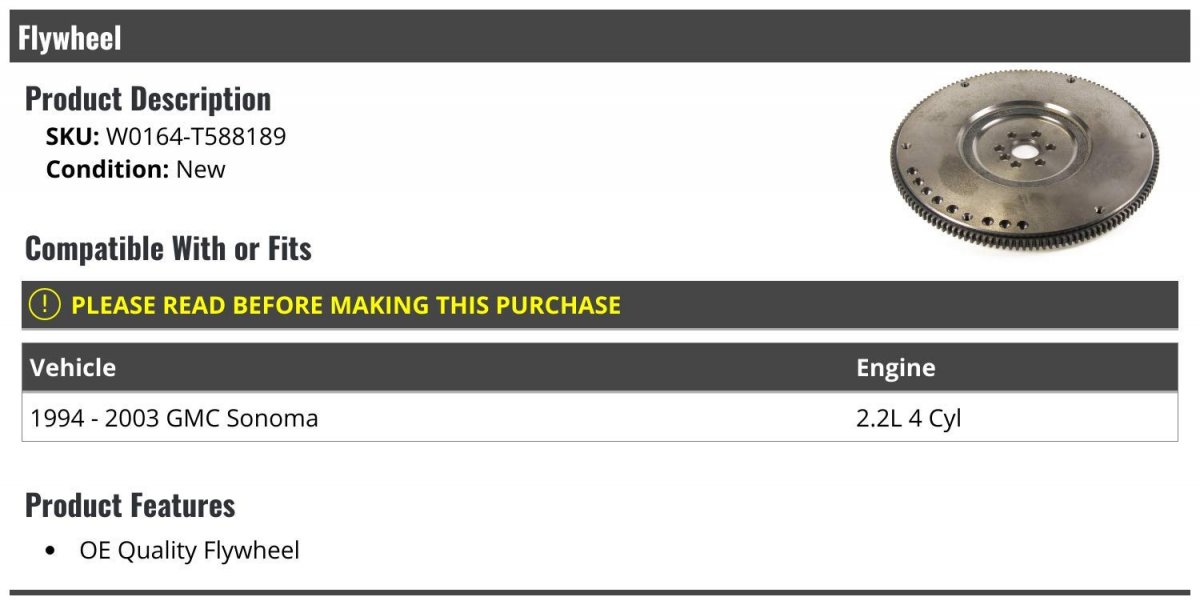The image size is (1200, 605).
Task: Click the Product Description heading
Action: (x=148, y=99)
